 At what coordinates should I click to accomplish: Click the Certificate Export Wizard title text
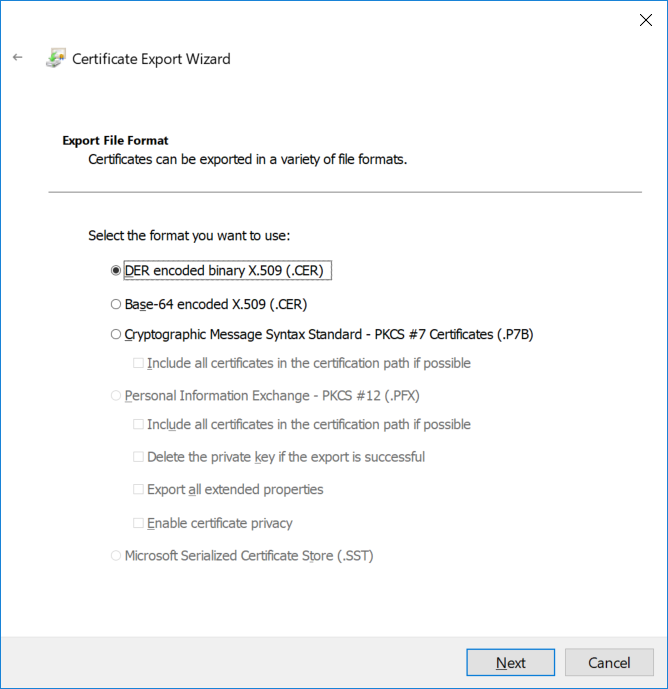[x=151, y=59]
